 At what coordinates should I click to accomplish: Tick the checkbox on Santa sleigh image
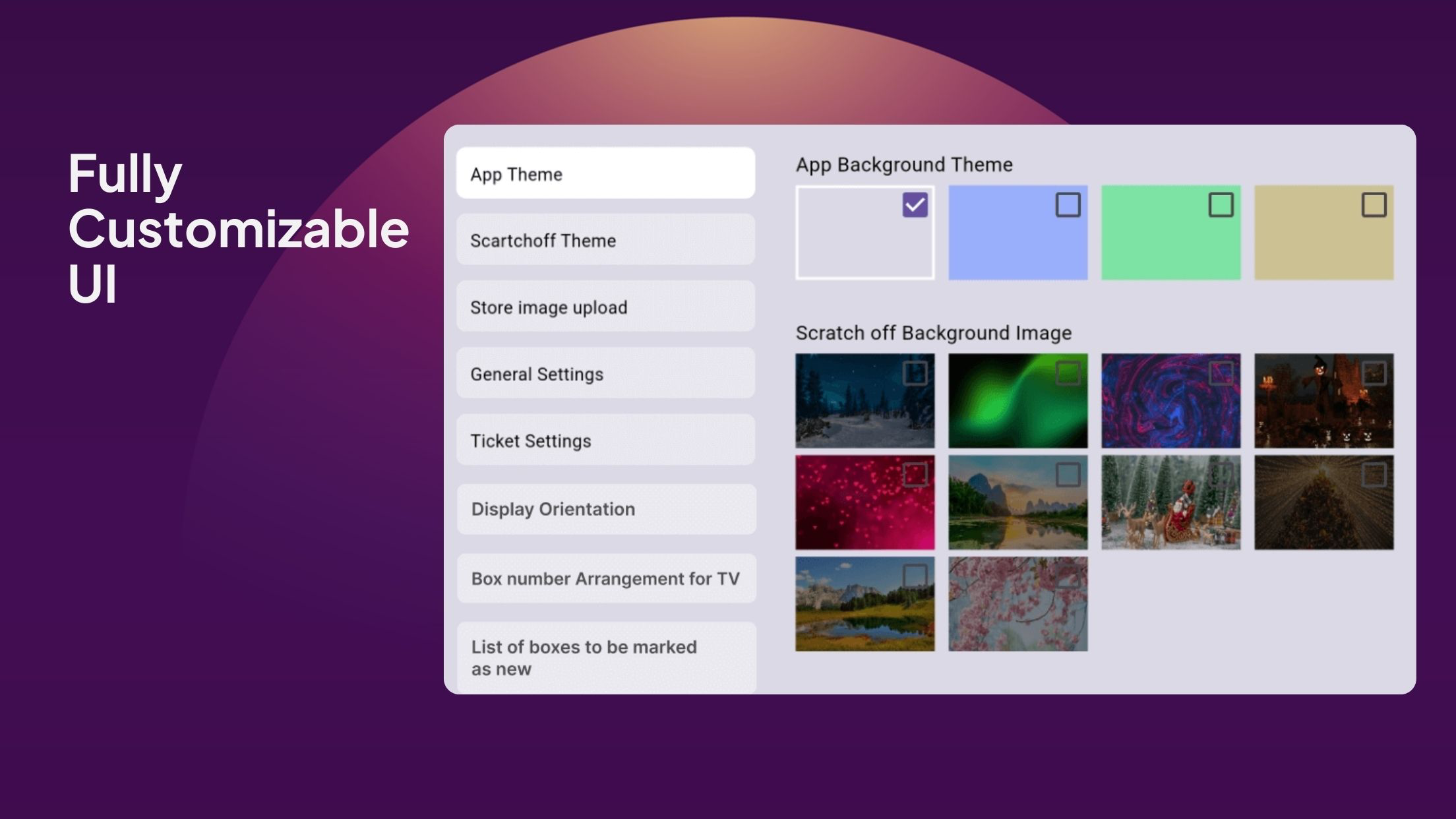[1221, 475]
